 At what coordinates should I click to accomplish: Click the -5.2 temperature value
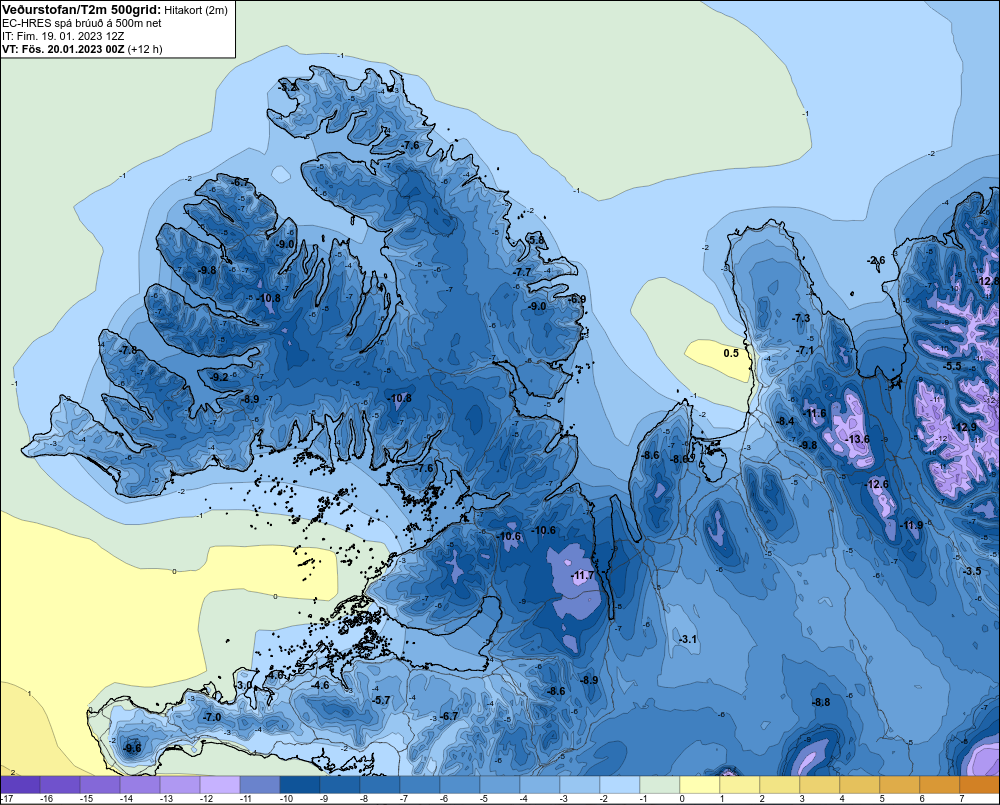click(288, 86)
